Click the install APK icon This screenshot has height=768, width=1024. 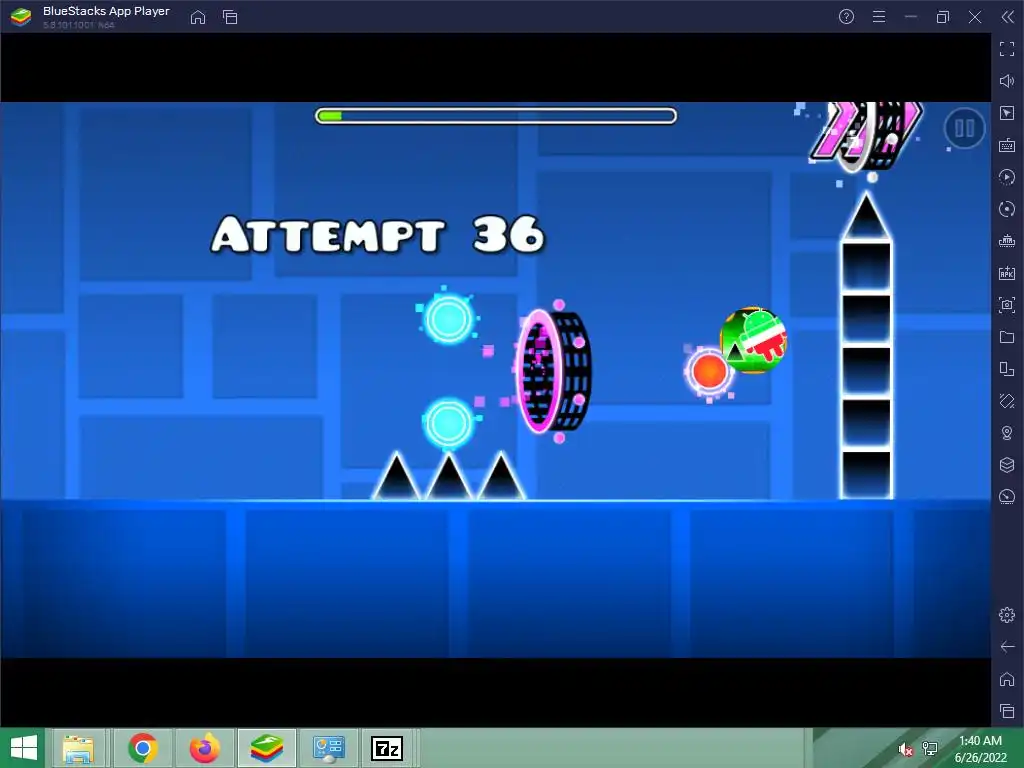click(x=1007, y=273)
